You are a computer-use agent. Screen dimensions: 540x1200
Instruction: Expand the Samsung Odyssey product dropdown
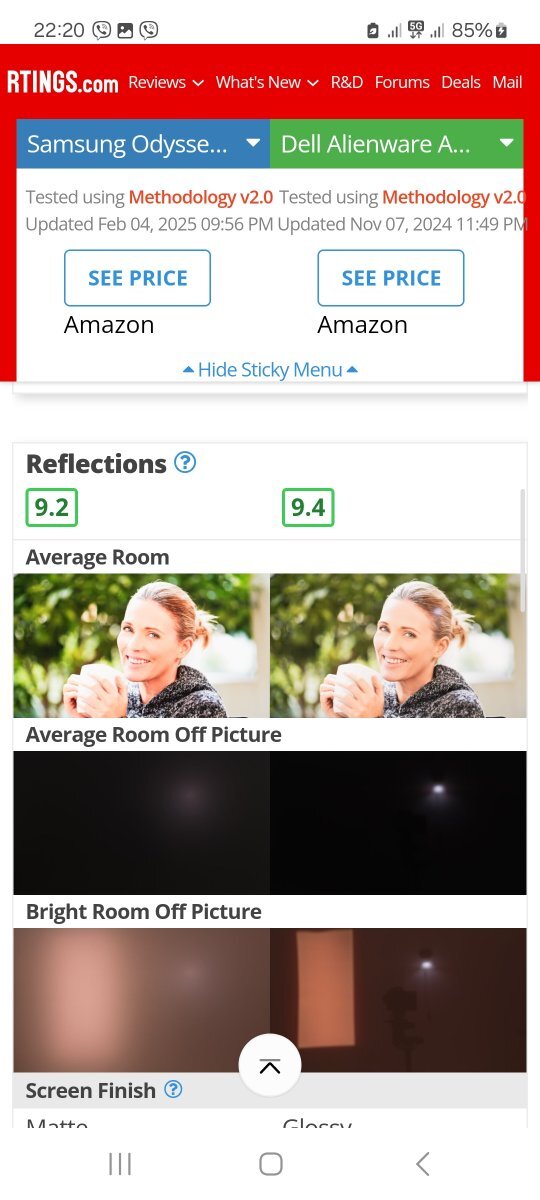click(143, 144)
